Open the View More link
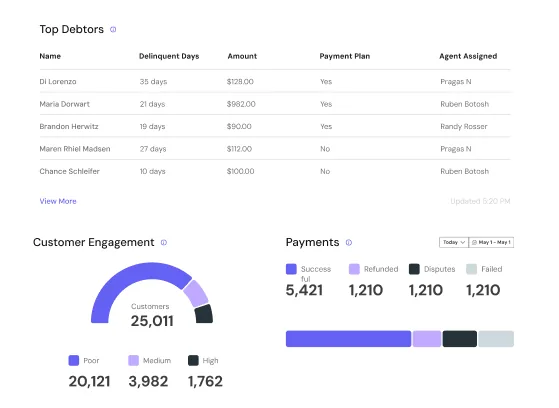 58,201
